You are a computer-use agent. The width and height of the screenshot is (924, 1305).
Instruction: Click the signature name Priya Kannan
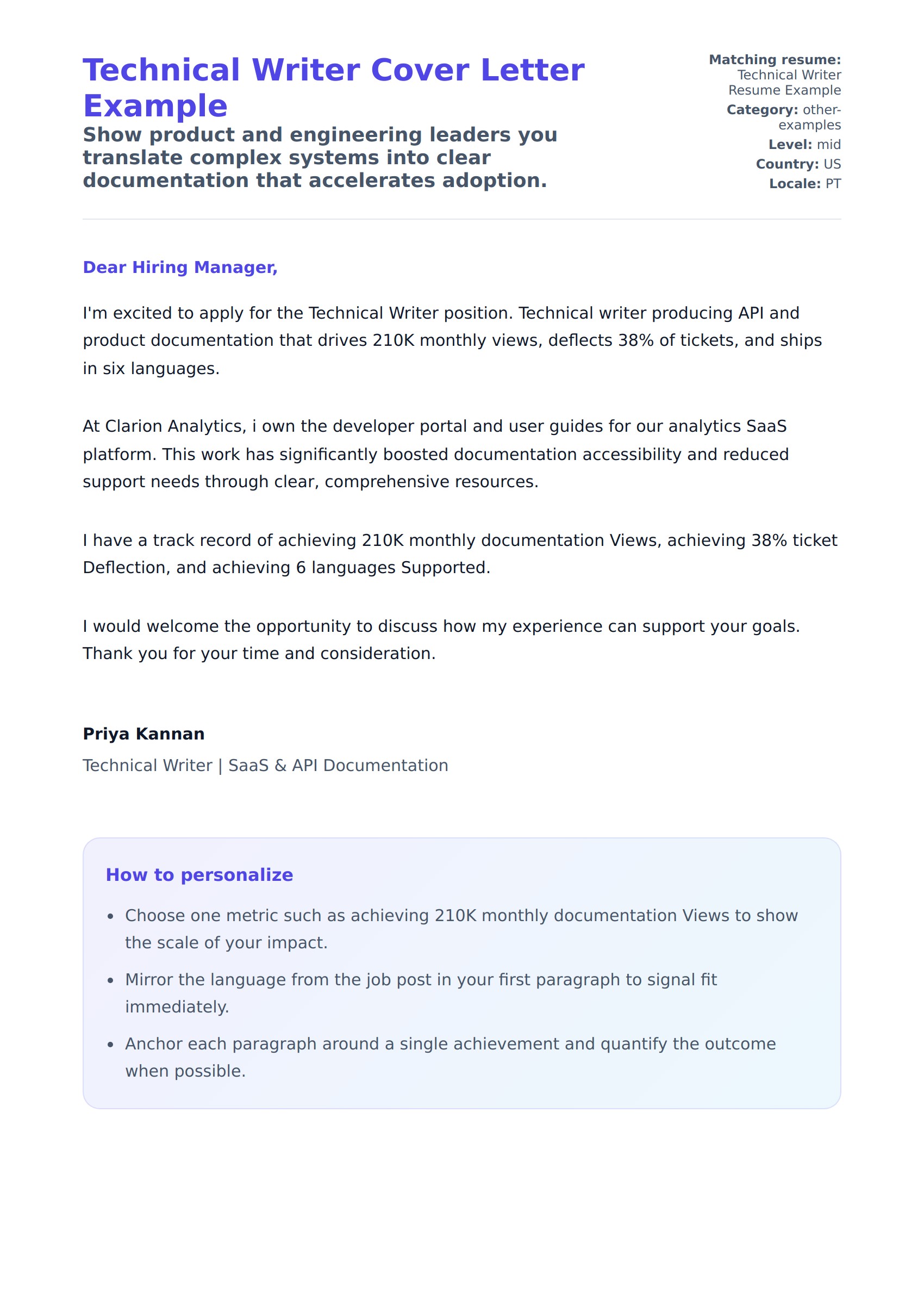tap(143, 733)
